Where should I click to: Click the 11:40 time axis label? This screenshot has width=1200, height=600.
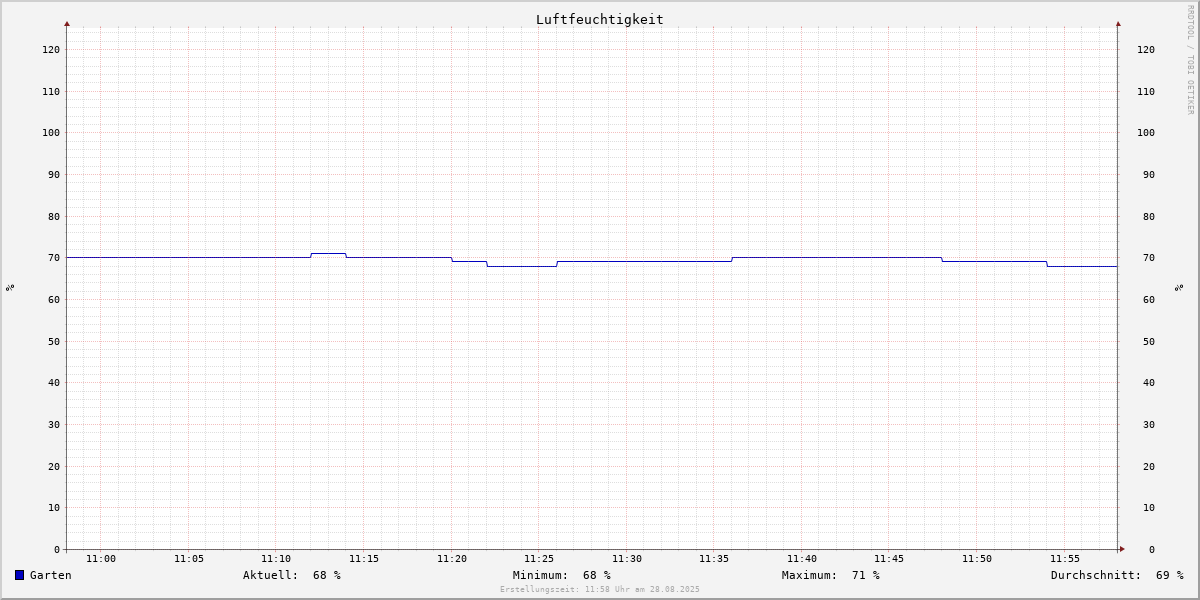(802, 559)
